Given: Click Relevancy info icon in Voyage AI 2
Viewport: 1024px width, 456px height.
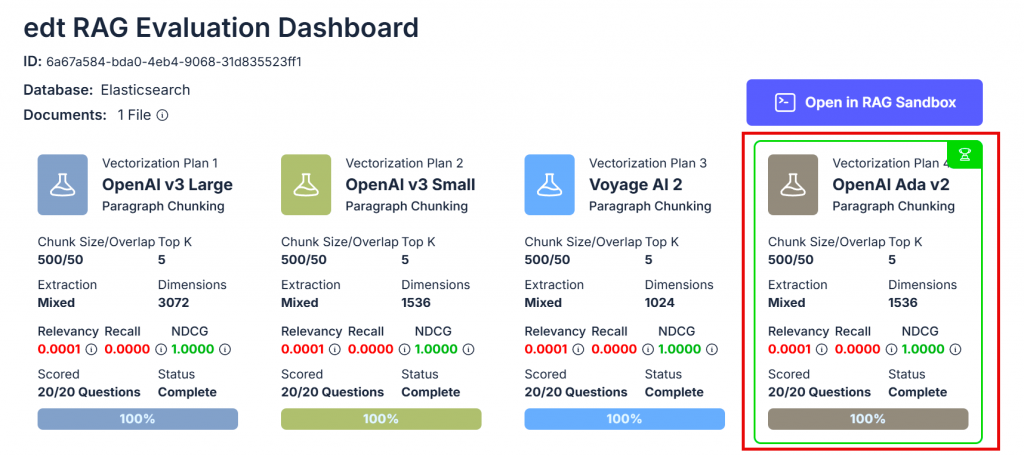Looking at the screenshot, I should tap(578, 349).
